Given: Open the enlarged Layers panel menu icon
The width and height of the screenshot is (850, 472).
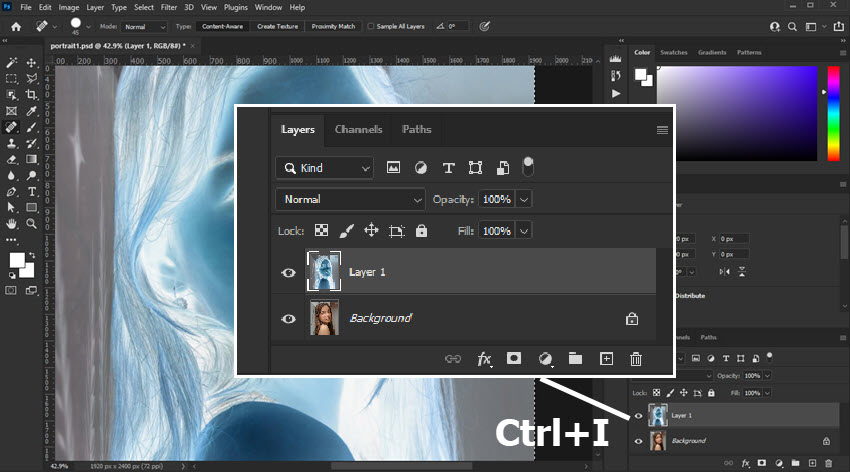Looking at the screenshot, I should (x=662, y=130).
